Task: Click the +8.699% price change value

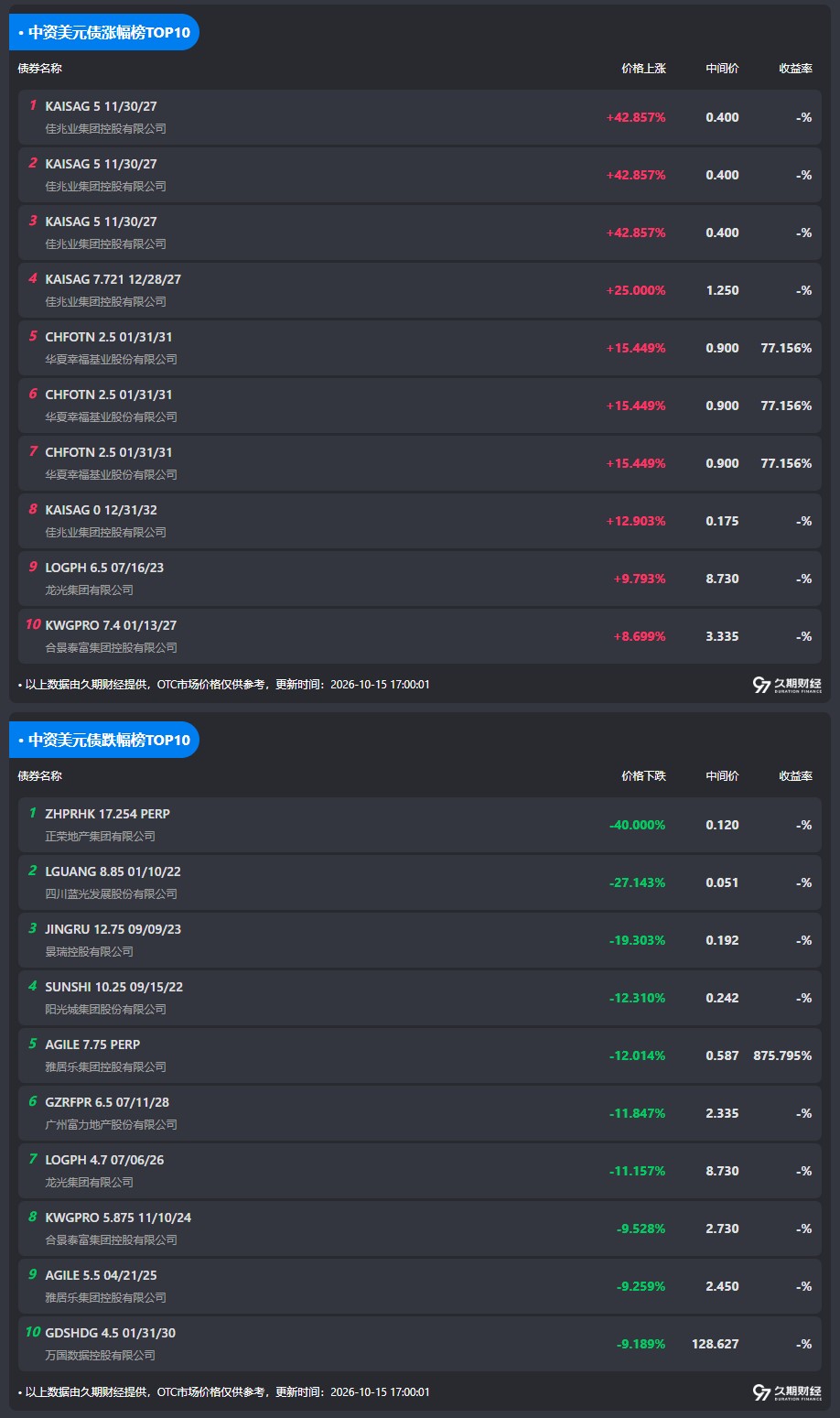Action: (x=640, y=636)
